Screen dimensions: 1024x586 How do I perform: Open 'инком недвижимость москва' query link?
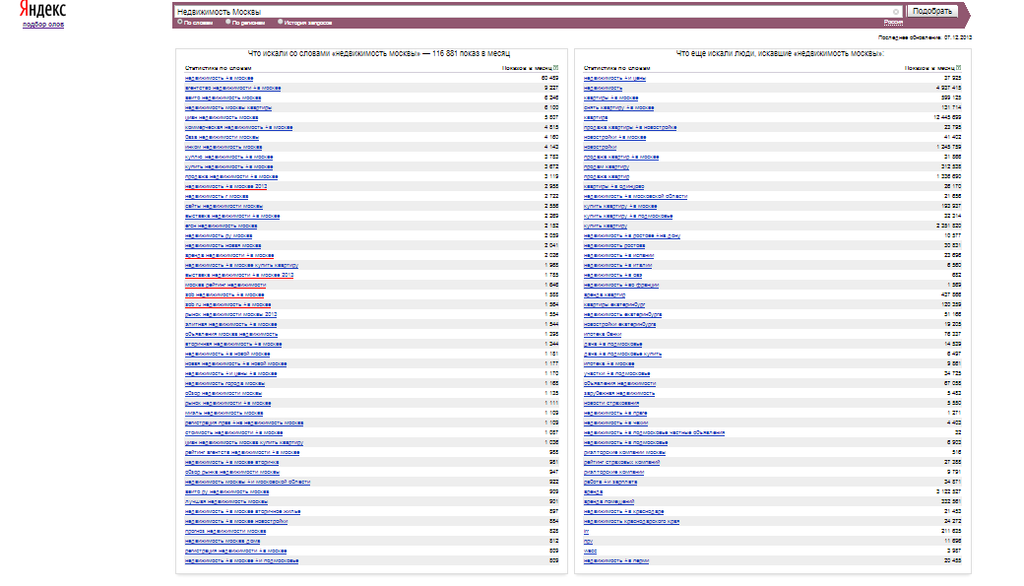[223, 147]
